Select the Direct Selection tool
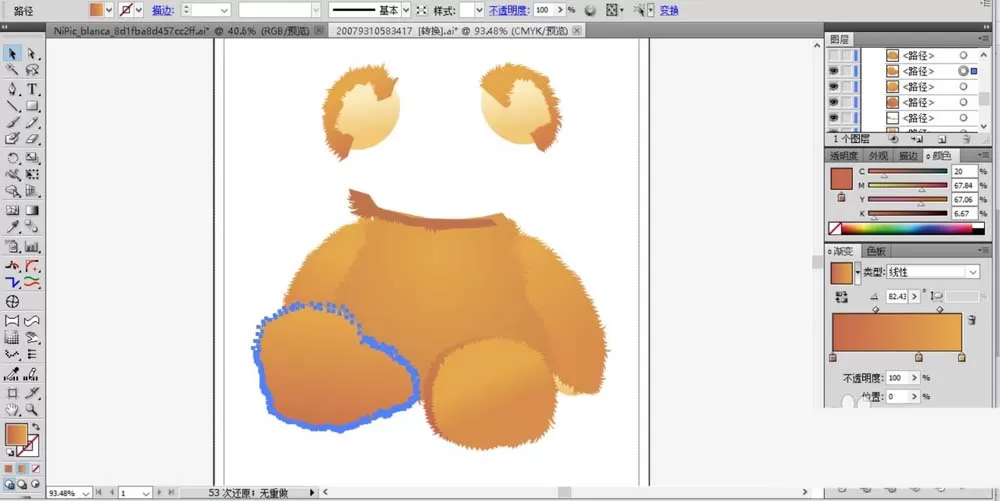The width and height of the screenshot is (1000, 501). point(32,54)
